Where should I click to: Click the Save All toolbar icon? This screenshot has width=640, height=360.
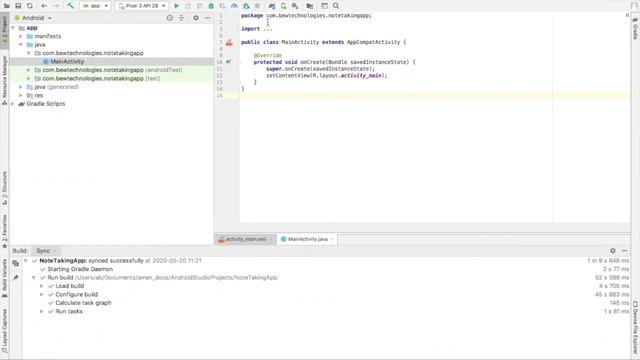coord(18,6)
